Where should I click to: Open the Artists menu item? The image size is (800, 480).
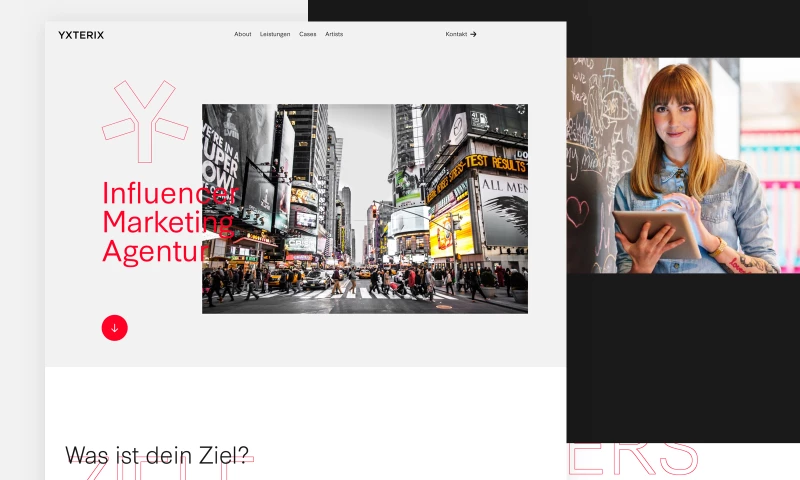pyautogui.click(x=334, y=34)
